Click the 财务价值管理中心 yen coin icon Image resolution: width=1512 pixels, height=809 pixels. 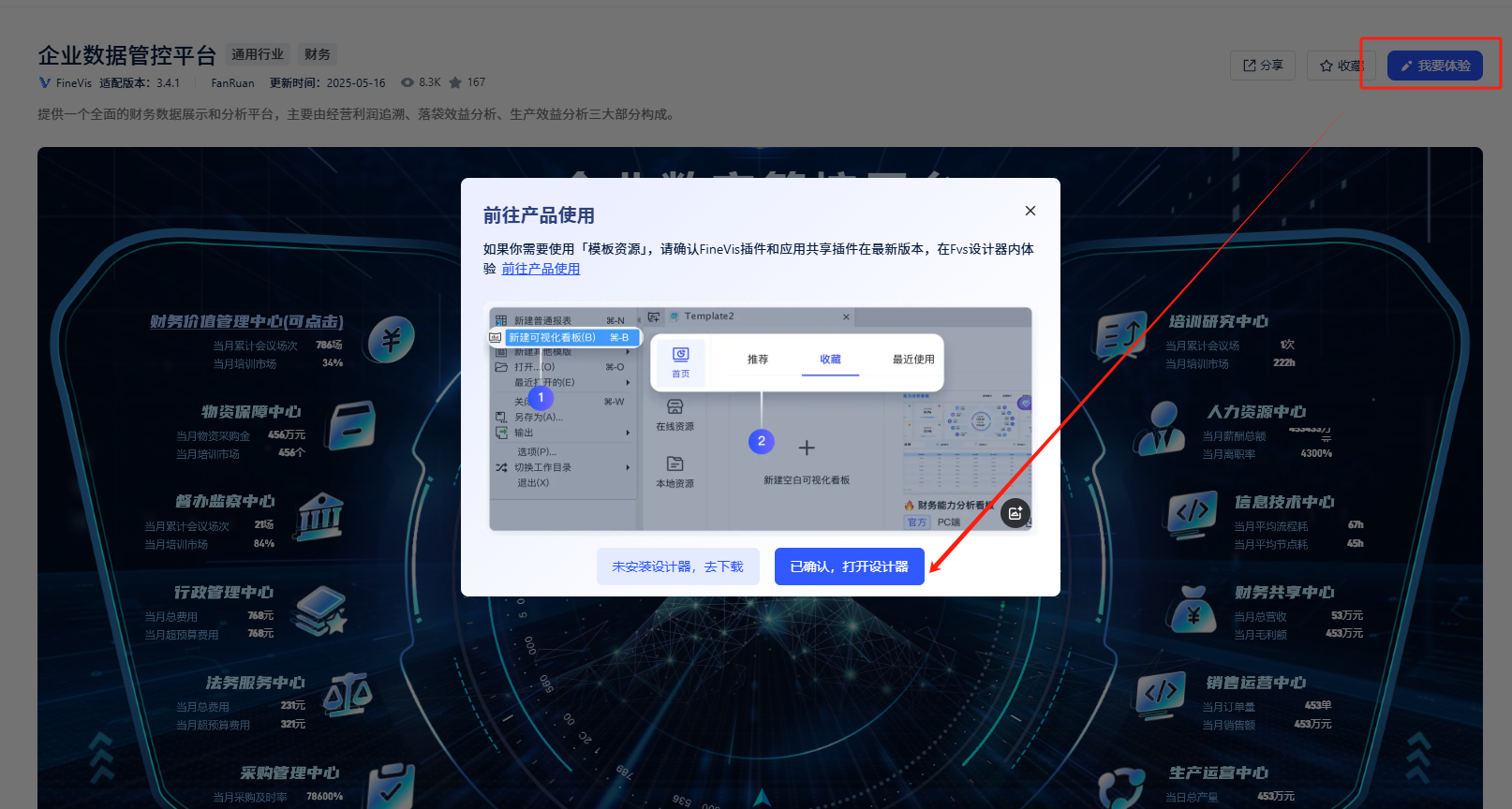tap(391, 339)
